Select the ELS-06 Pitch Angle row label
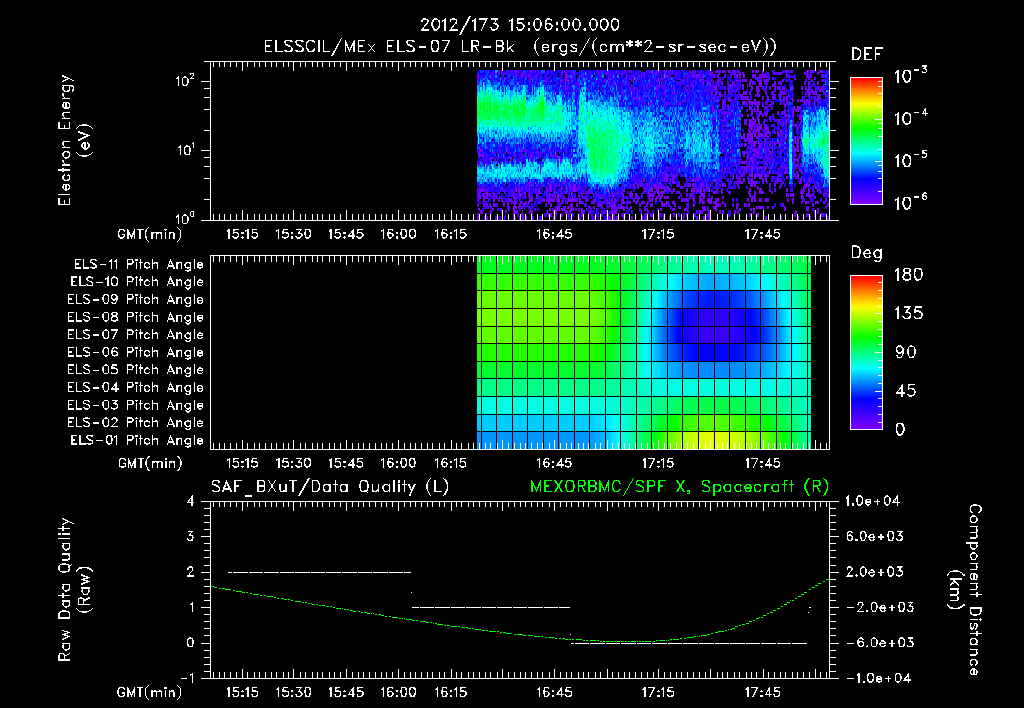Viewport: 1024px width, 708px height. pyautogui.click(x=135, y=353)
